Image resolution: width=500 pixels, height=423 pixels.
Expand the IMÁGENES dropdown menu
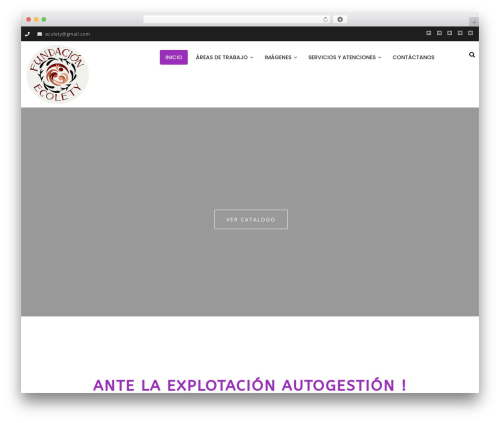click(x=281, y=57)
